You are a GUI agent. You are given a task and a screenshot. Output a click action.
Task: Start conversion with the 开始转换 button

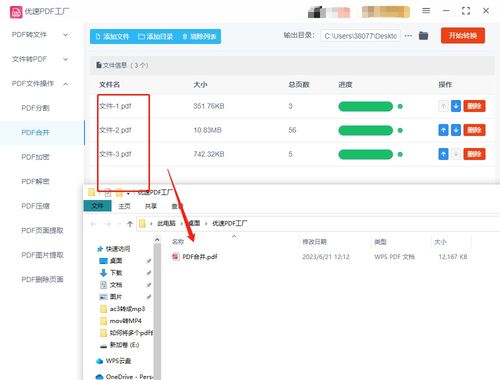click(x=463, y=36)
